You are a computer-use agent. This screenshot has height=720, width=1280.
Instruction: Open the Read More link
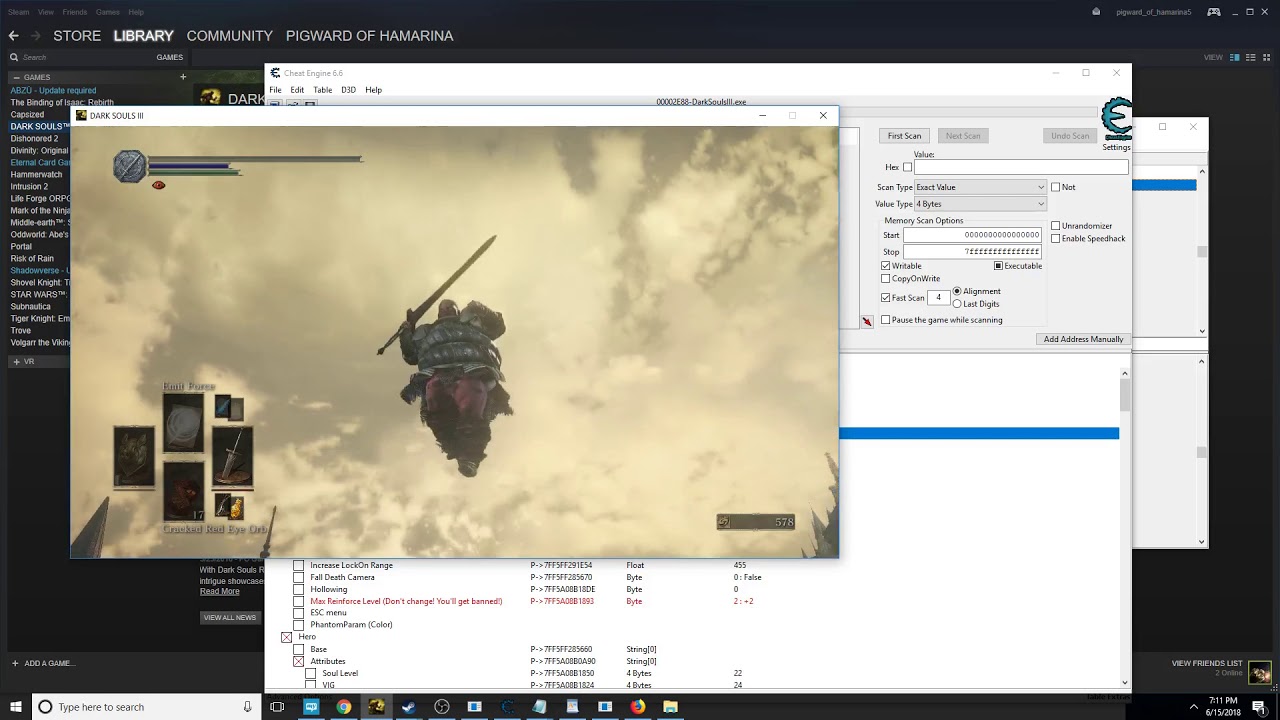point(219,591)
